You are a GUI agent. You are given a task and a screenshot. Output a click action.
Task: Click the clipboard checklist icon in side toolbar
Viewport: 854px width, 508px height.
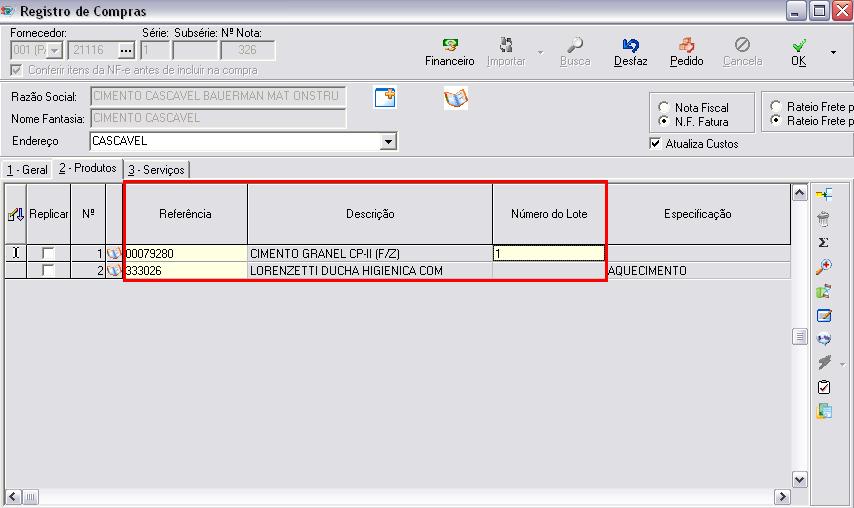(824, 387)
